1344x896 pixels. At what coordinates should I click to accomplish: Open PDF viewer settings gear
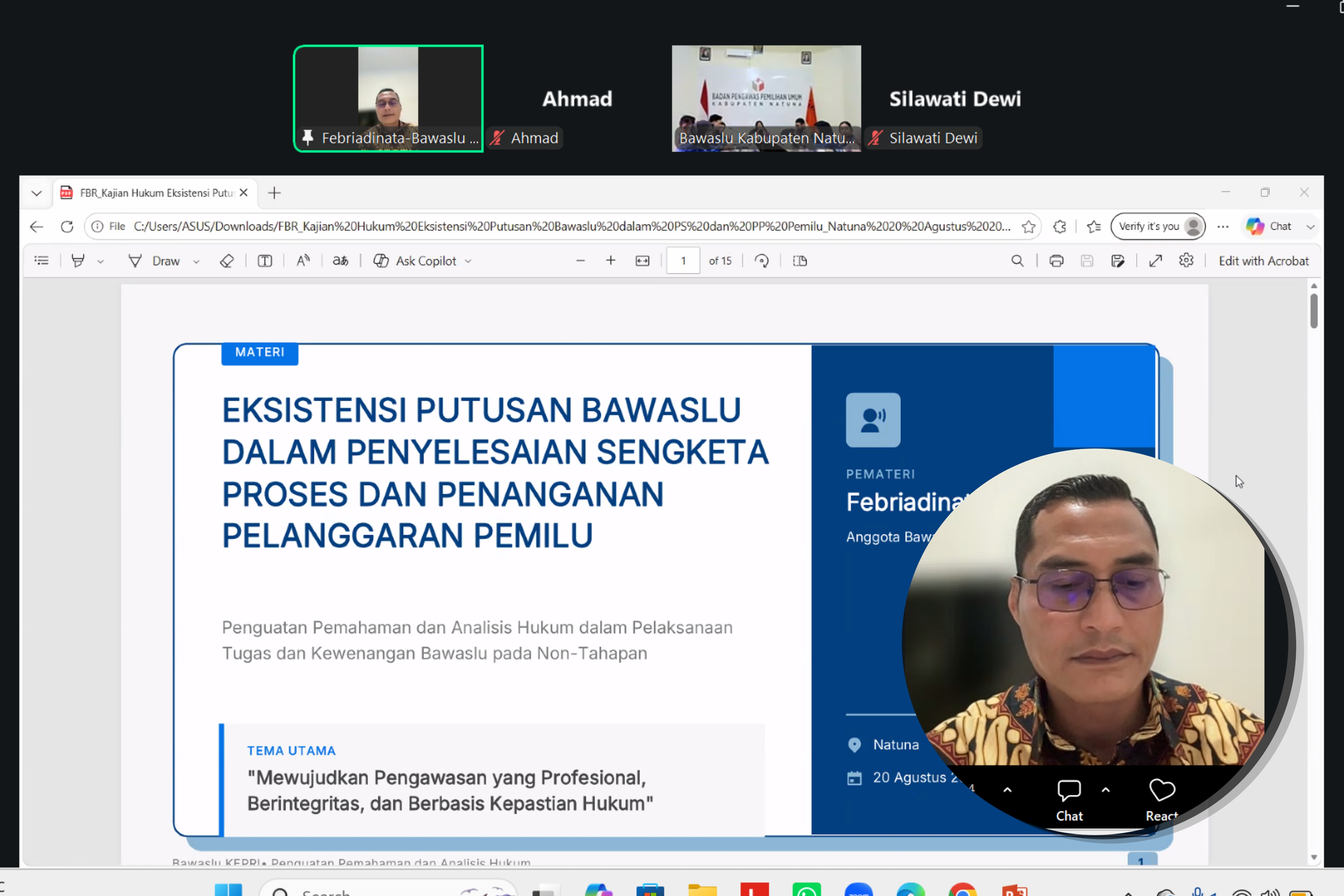(1186, 261)
